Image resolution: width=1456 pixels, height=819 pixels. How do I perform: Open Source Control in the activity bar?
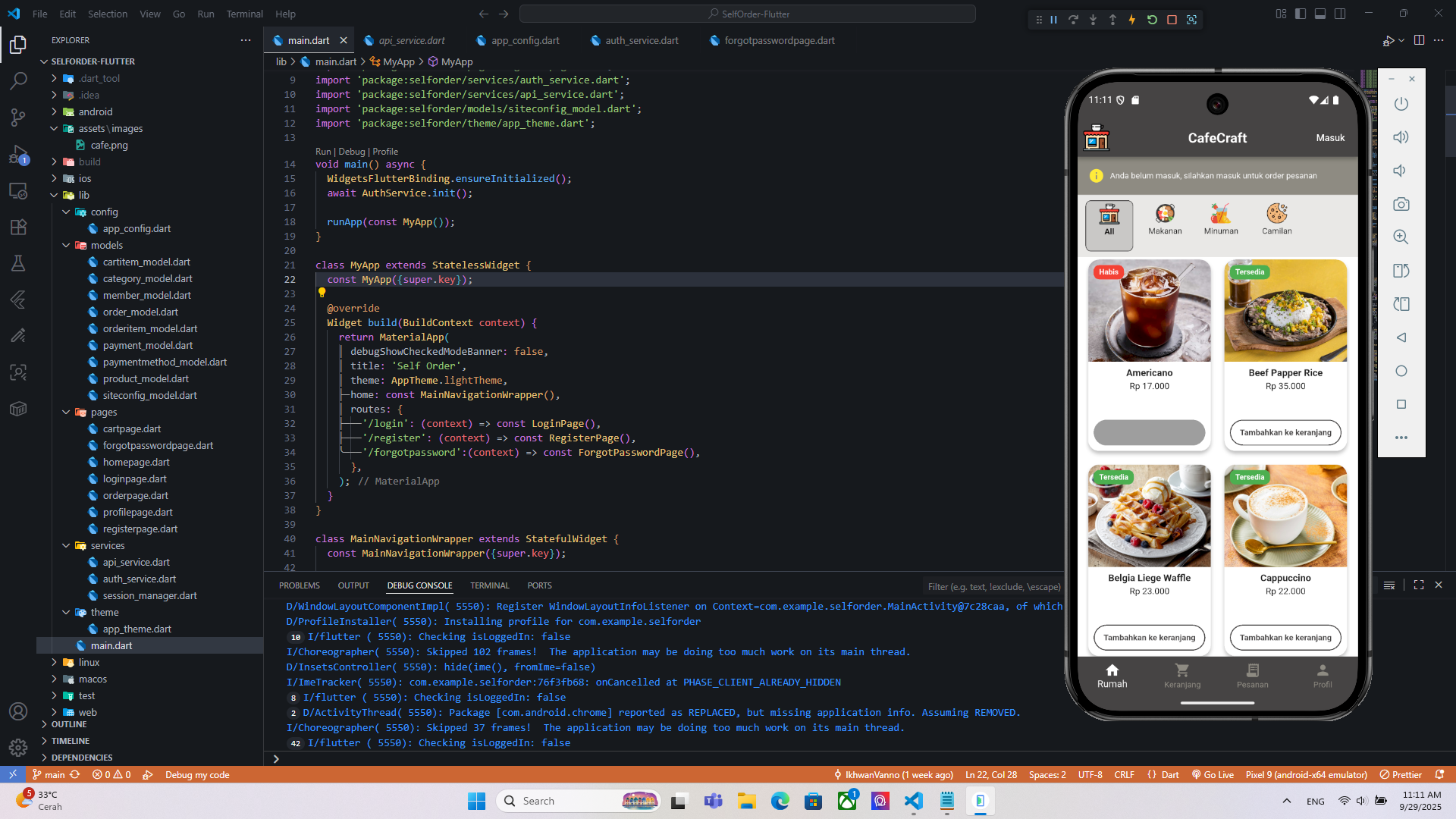pos(18,117)
